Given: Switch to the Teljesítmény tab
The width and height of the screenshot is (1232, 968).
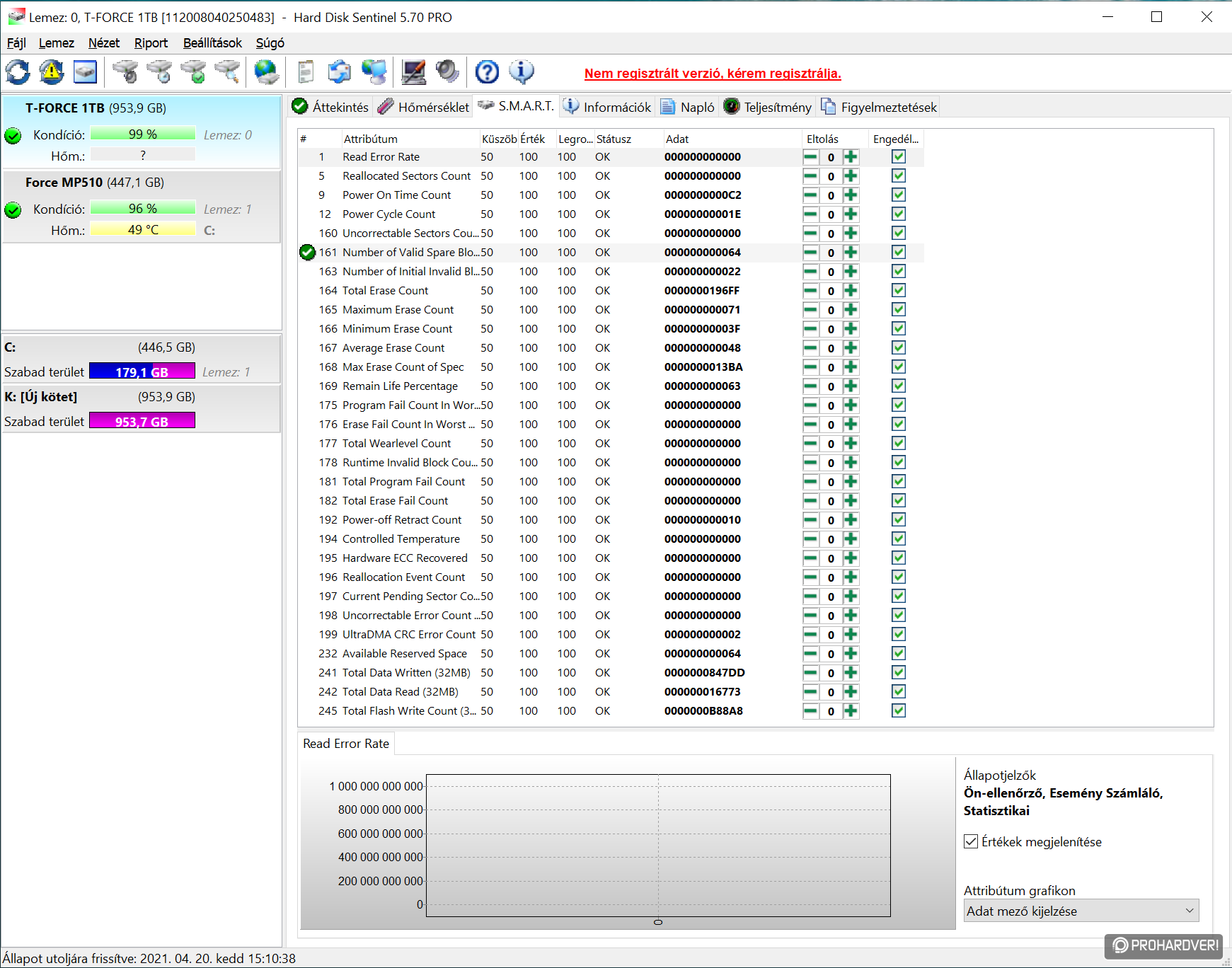Looking at the screenshot, I should 768,107.
